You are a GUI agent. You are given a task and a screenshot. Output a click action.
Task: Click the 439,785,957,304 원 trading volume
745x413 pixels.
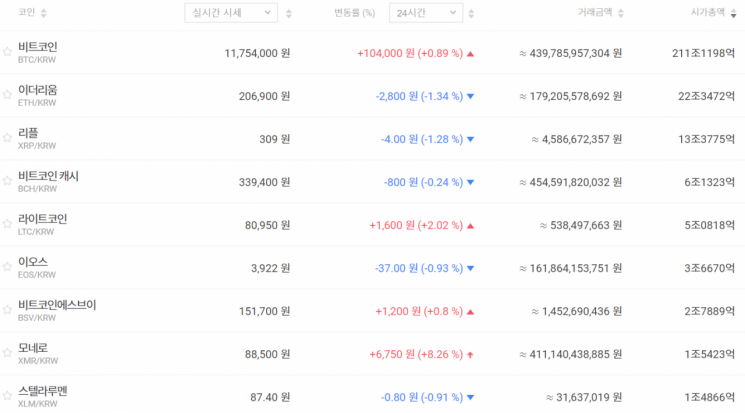tap(571, 53)
